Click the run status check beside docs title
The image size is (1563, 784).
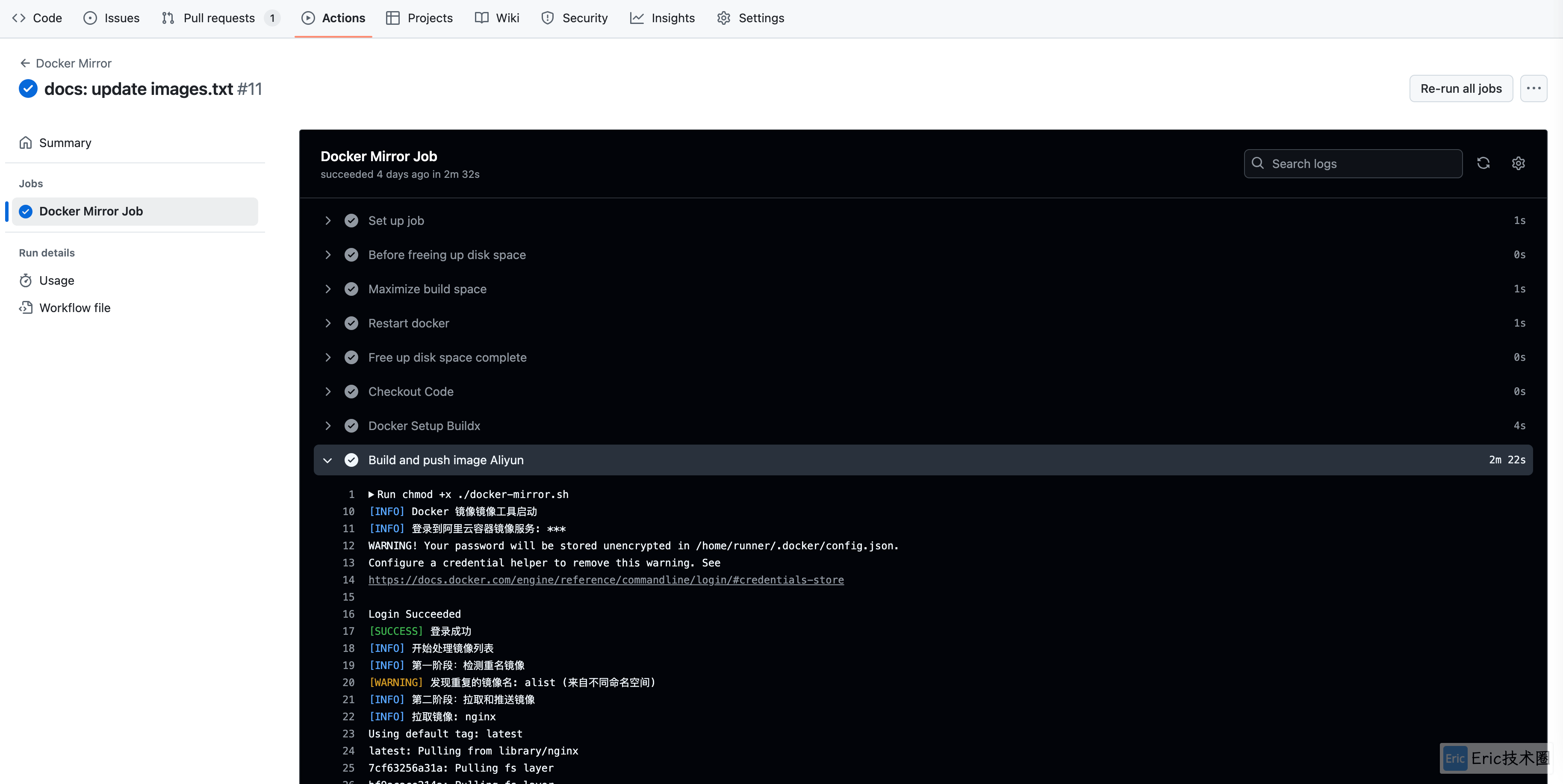coord(28,88)
